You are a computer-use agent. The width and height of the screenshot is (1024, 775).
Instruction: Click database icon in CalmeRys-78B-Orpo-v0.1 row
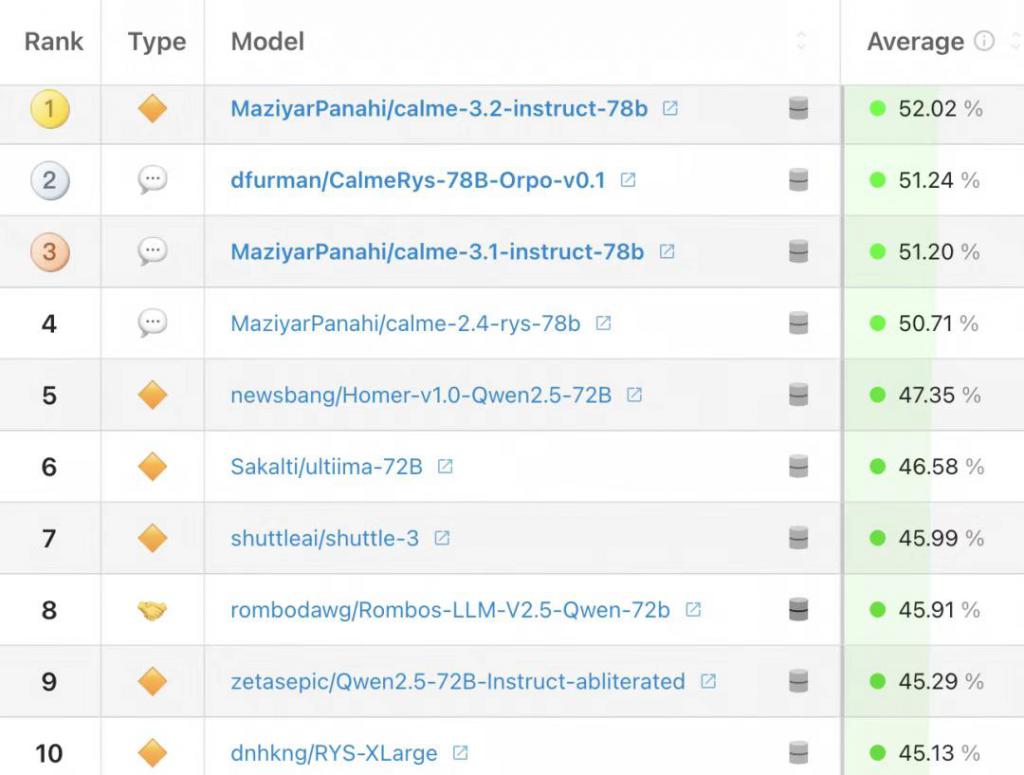[798, 180]
